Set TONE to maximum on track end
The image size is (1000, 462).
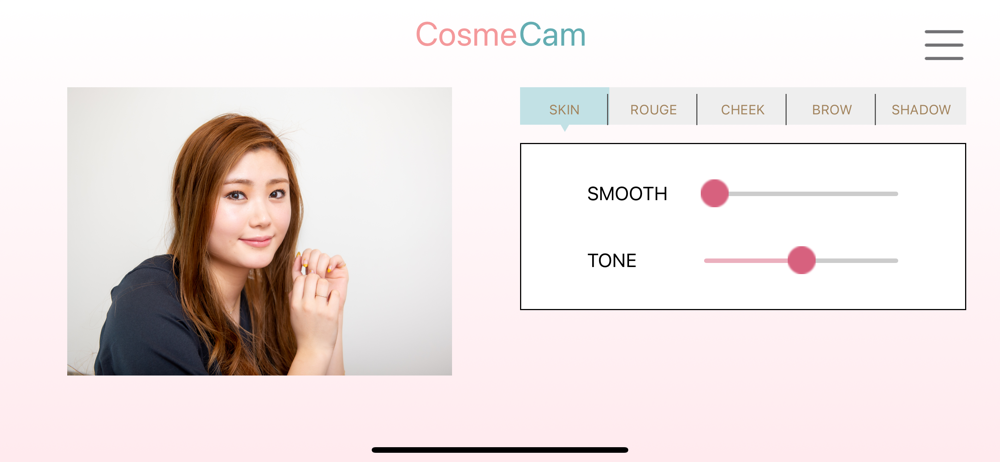pos(895,260)
